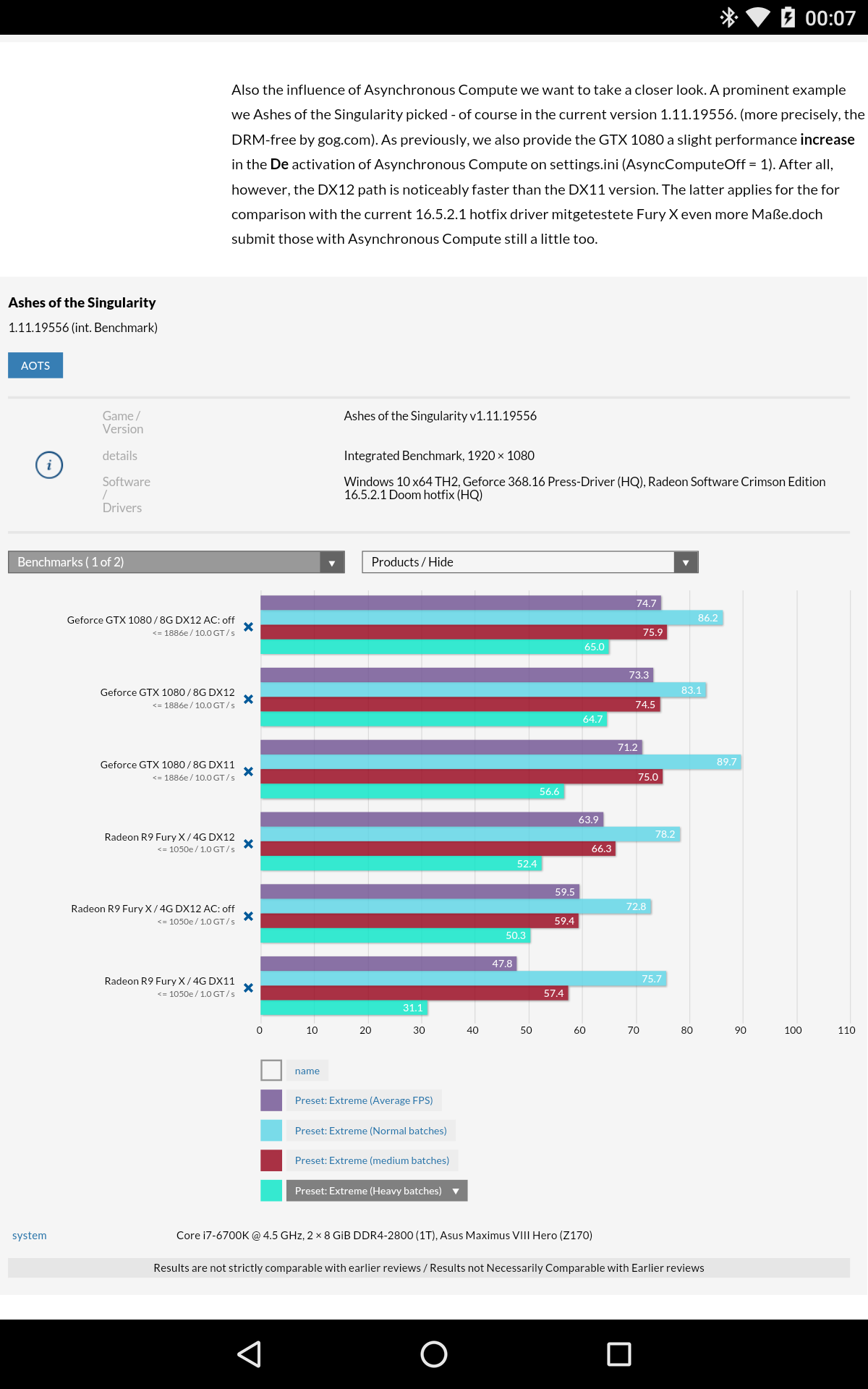Tap the Wi-Fi status icon

point(758,17)
